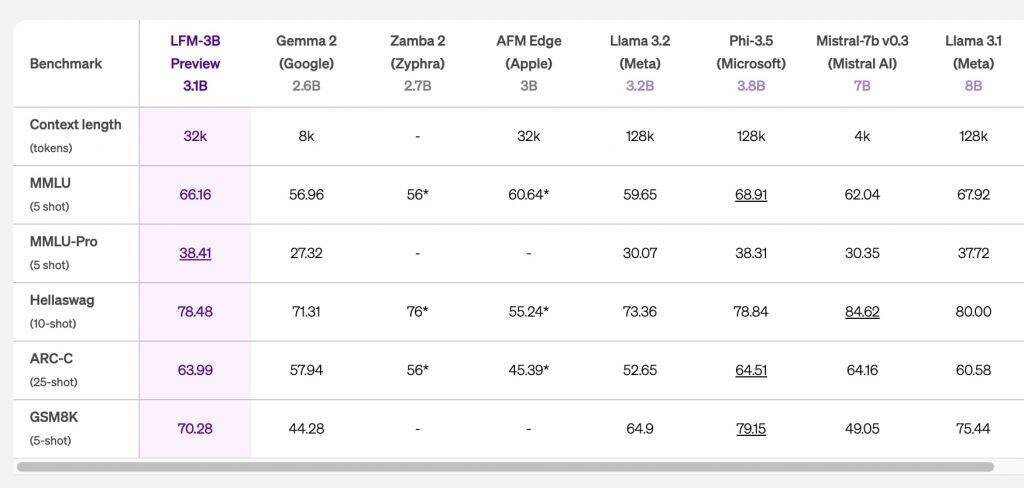Click the Zamba 2 (Zyphra) column header
The height and width of the screenshot is (488, 1024).
(417, 63)
